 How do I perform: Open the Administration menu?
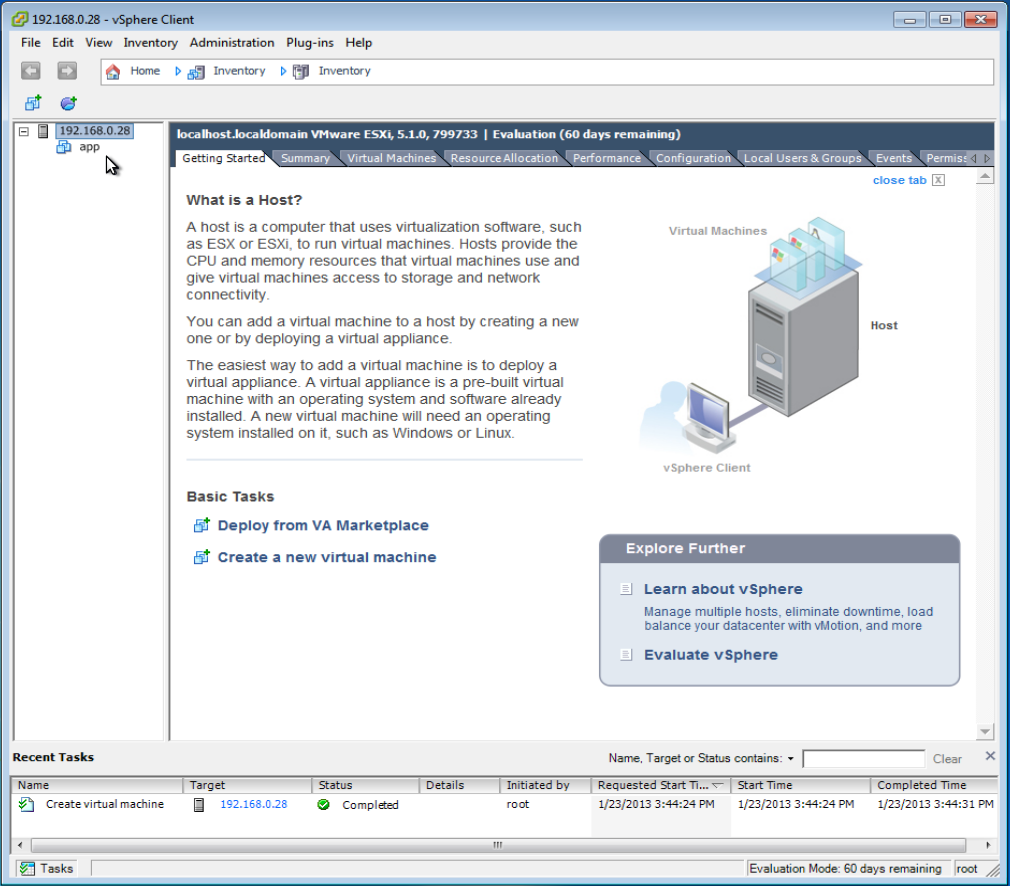point(232,43)
